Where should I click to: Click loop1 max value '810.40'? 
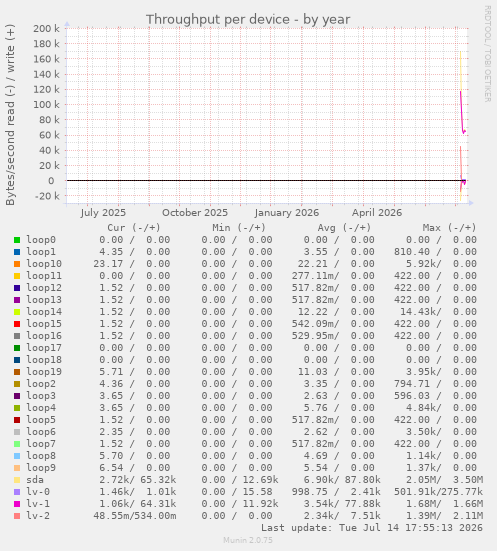tap(412, 252)
